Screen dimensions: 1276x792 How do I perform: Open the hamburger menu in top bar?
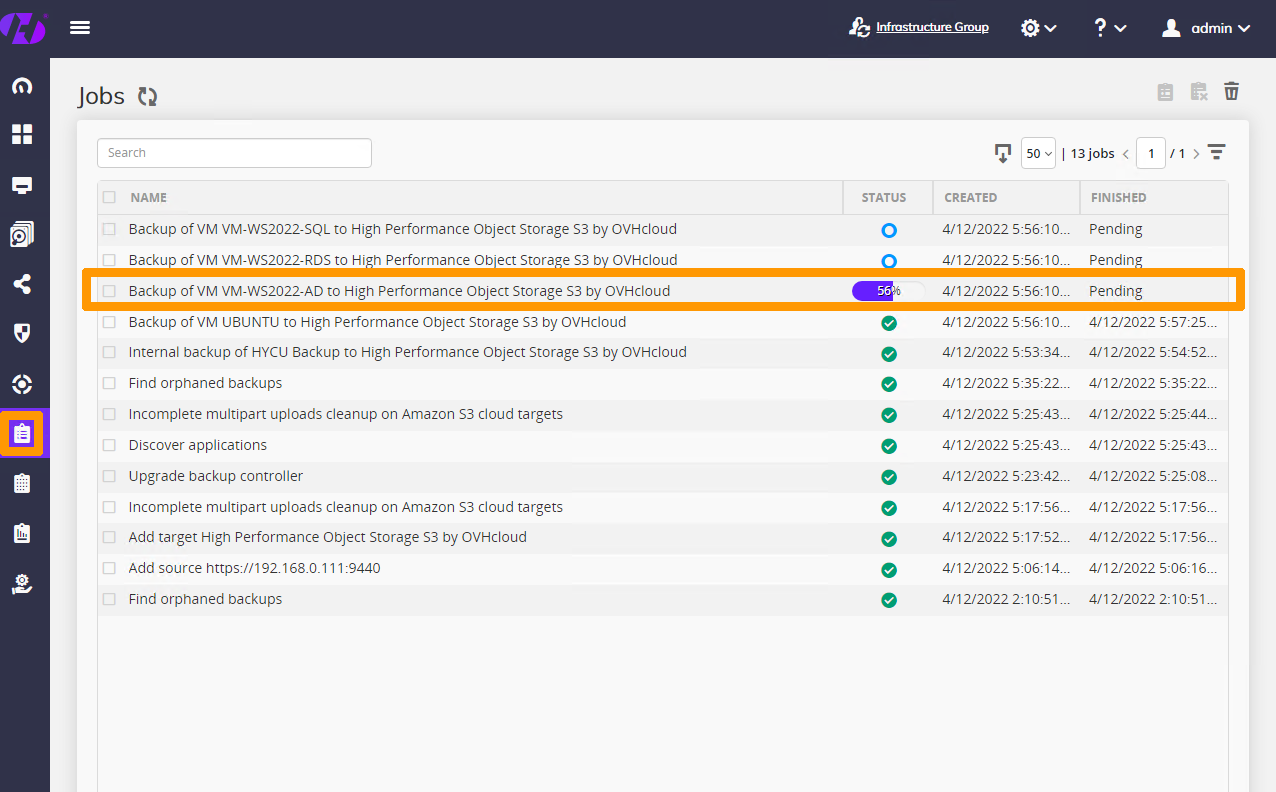point(80,28)
